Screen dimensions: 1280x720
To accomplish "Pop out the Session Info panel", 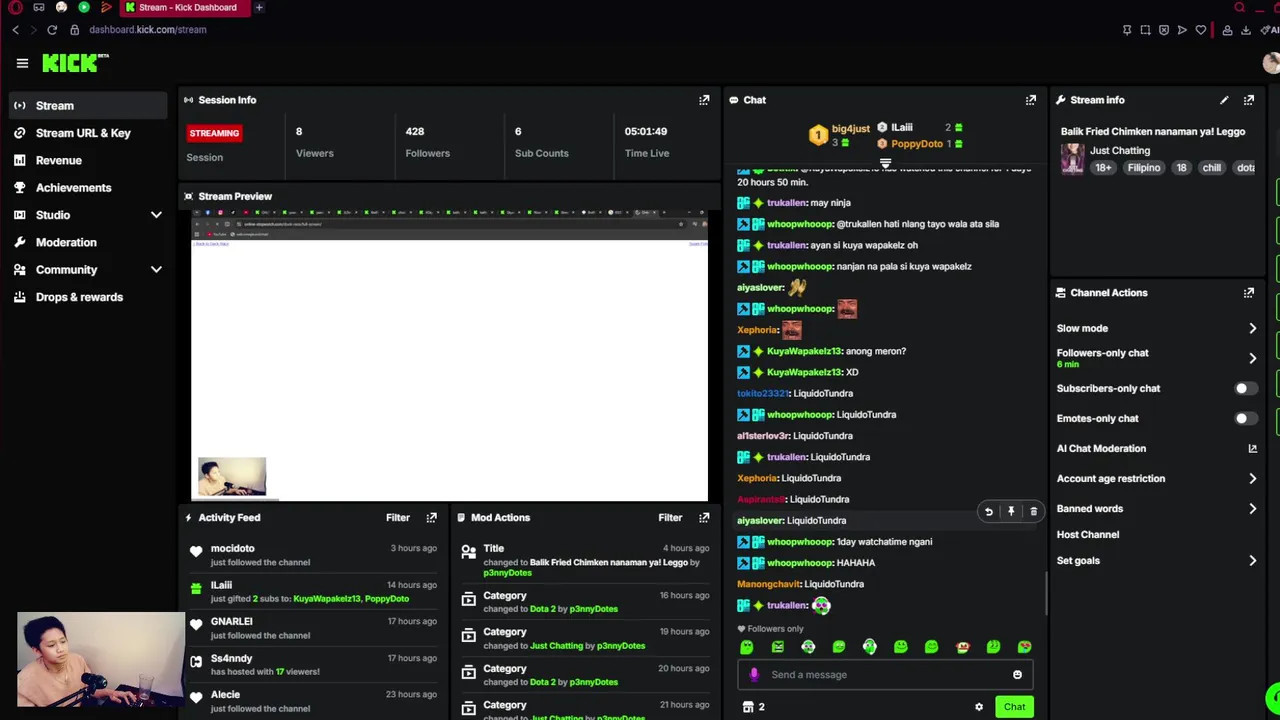I will click(704, 100).
